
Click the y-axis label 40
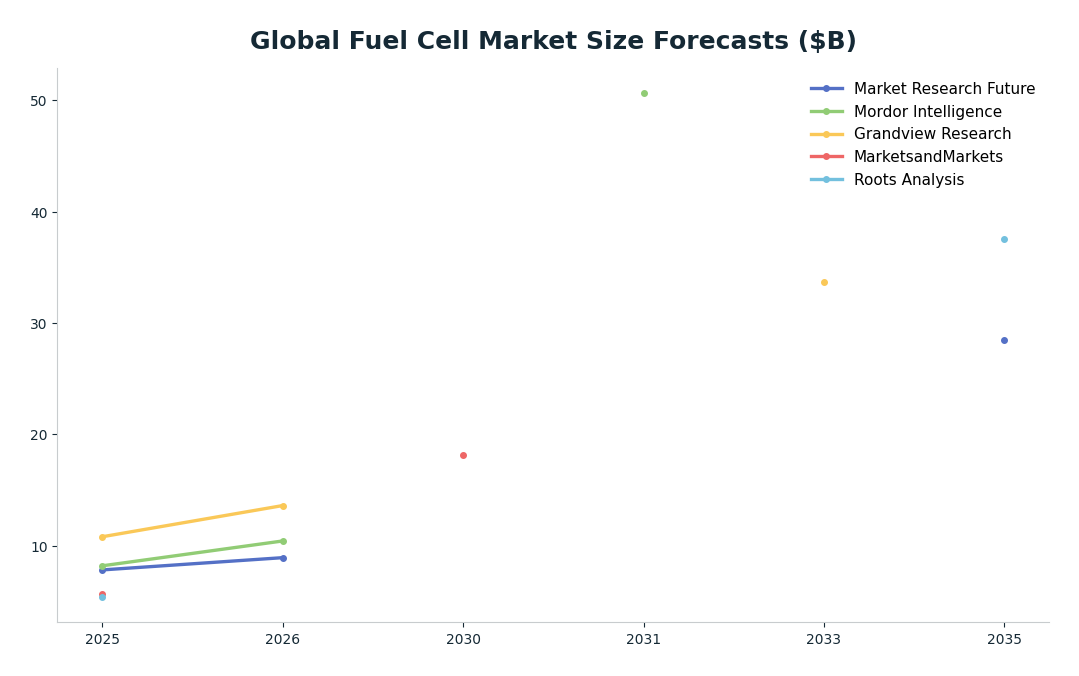tap(39, 213)
